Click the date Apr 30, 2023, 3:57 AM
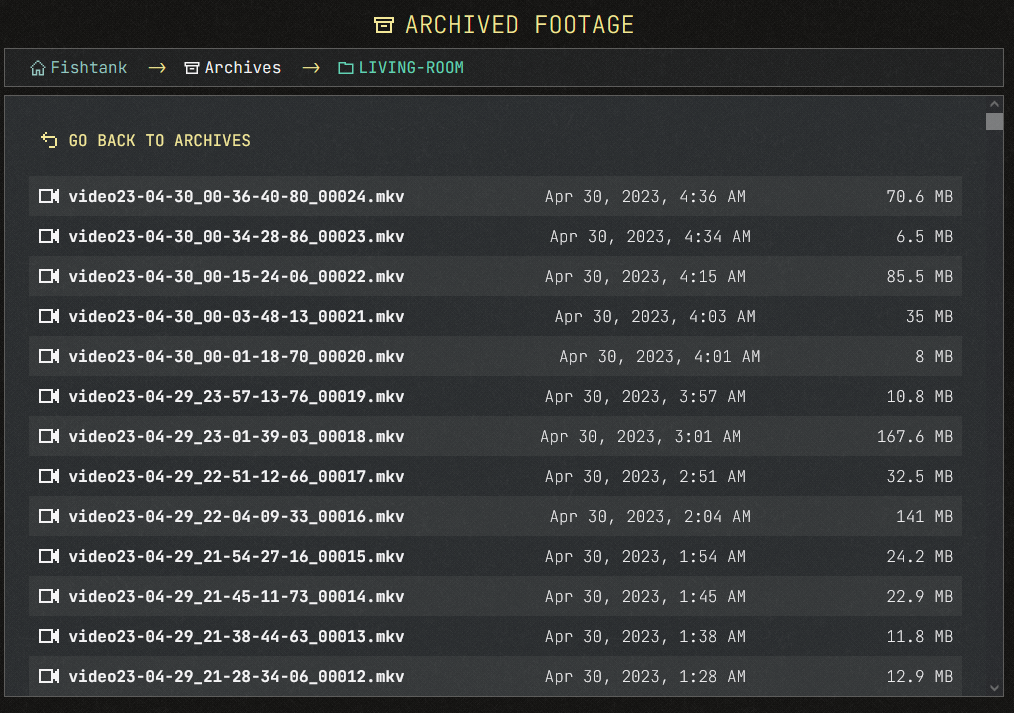The width and height of the screenshot is (1014, 713). click(645, 397)
